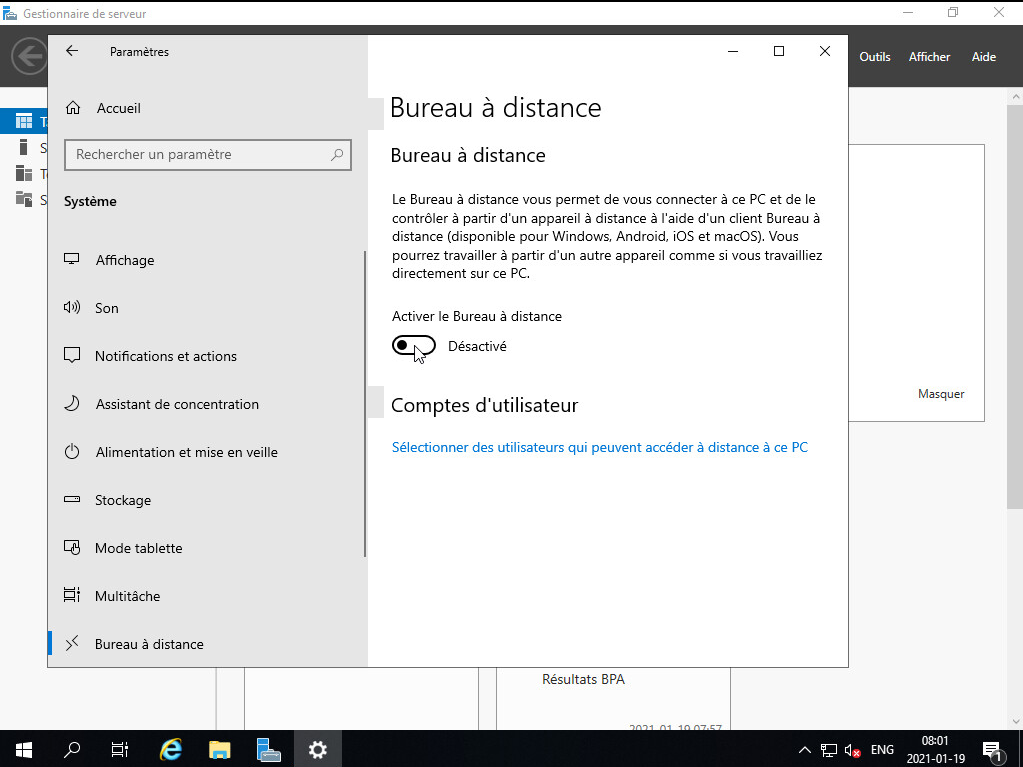Screen dimensions: 1023x767
Task: Open Alimentation et mise en veille
Action: coord(186,452)
